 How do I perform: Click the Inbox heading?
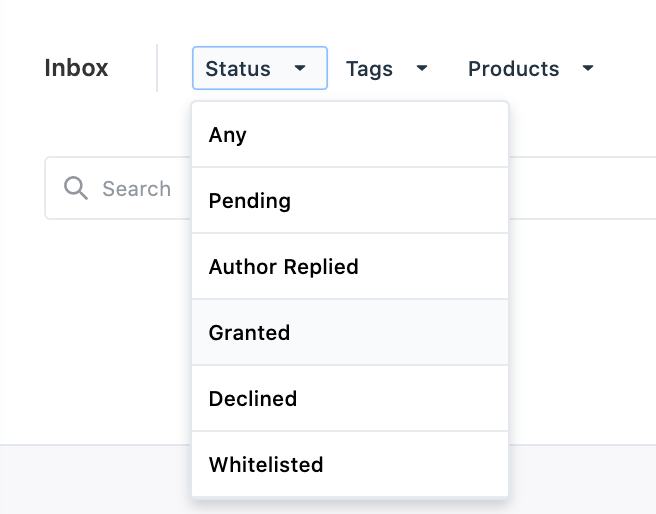[x=77, y=69]
